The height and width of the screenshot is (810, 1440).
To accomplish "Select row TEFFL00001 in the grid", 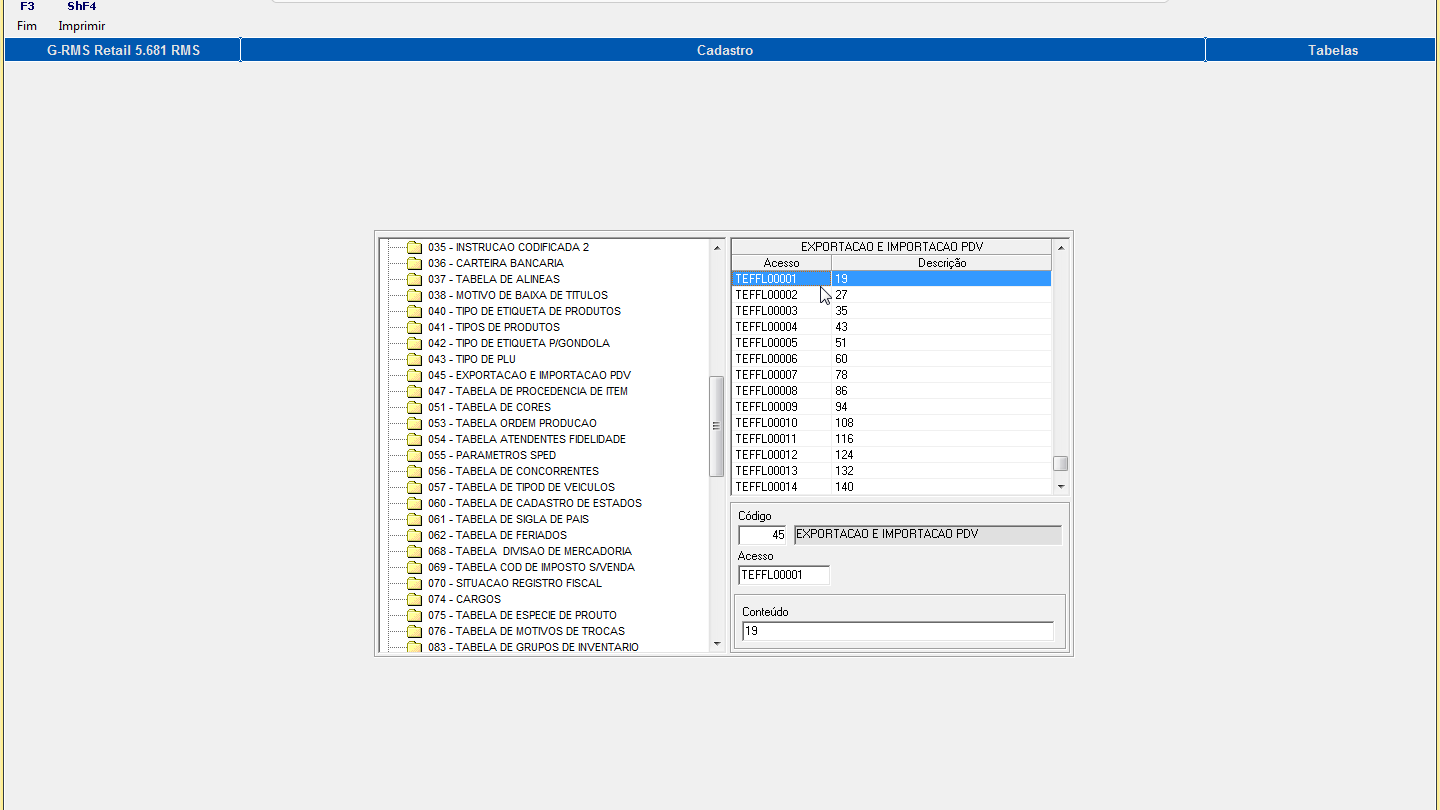I will pyautogui.click(x=891, y=279).
